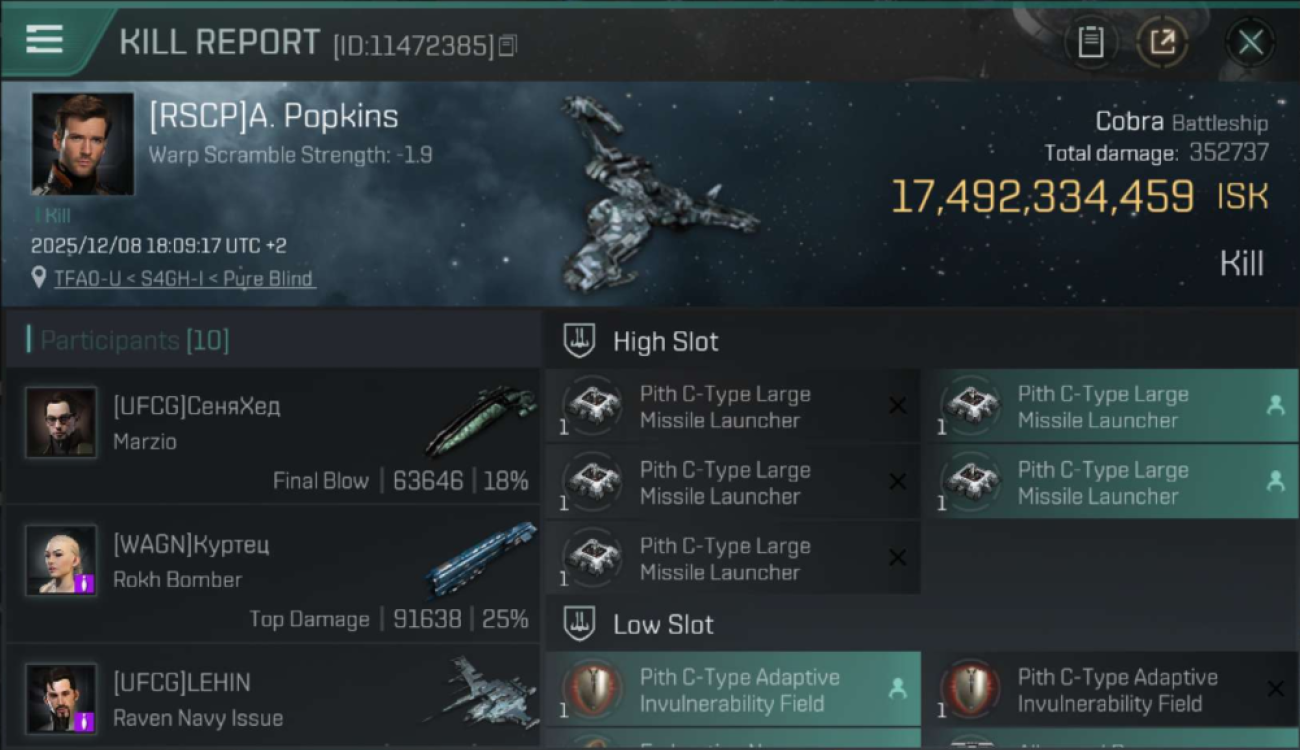The width and height of the screenshot is (1300, 750).
Task: Share the kill report externally
Action: pos(1162,42)
